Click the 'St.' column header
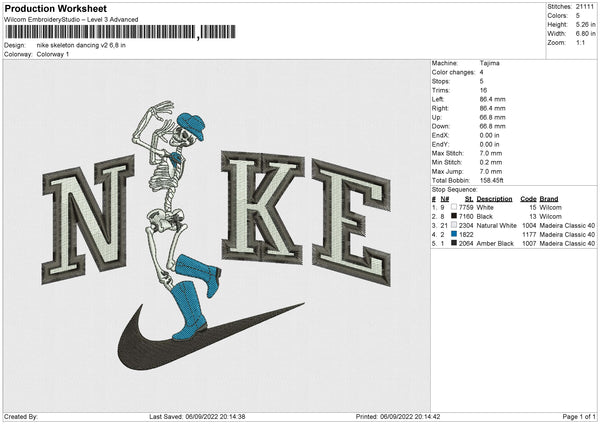The width and height of the screenshot is (600, 424). [469, 199]
